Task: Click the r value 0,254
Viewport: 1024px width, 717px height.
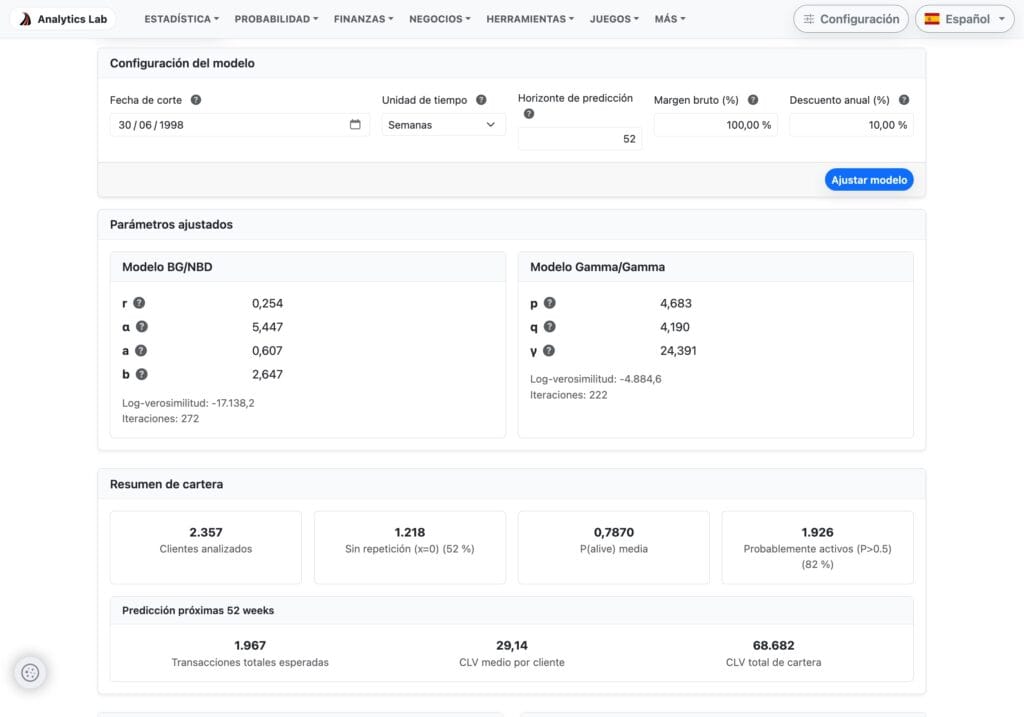Action: (267, 303)
